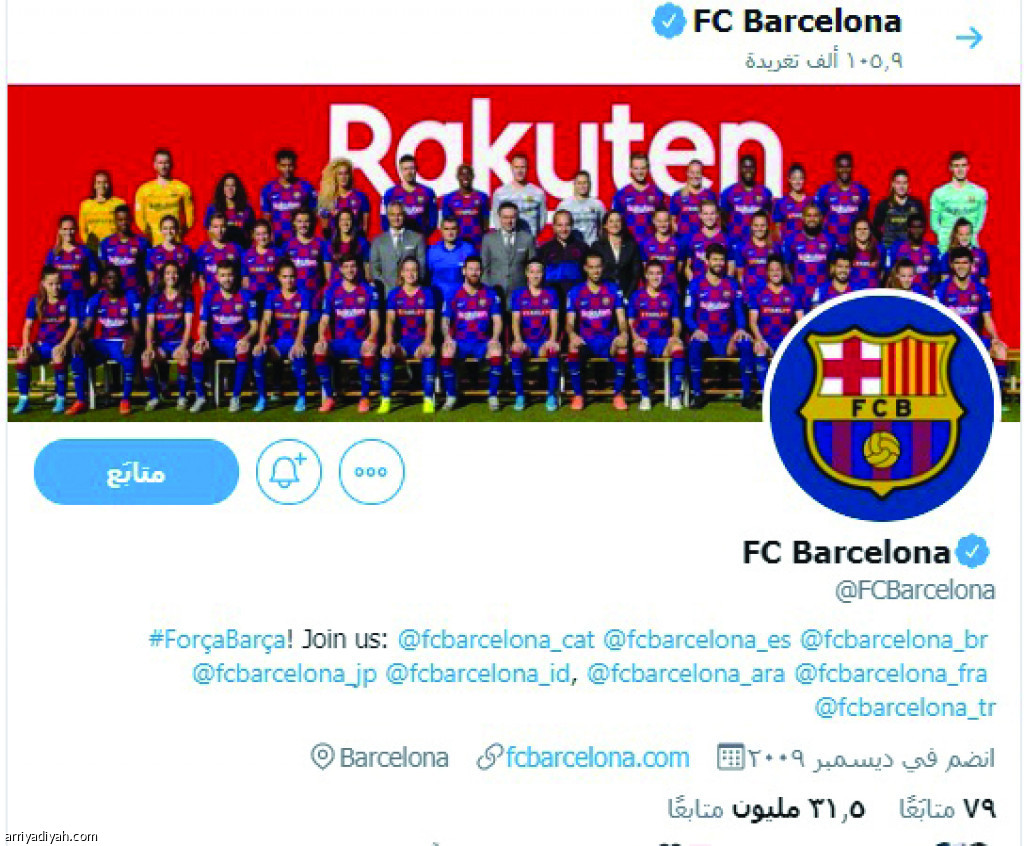
Task: View the 31.5 million followers list
Action: point(766,809)
